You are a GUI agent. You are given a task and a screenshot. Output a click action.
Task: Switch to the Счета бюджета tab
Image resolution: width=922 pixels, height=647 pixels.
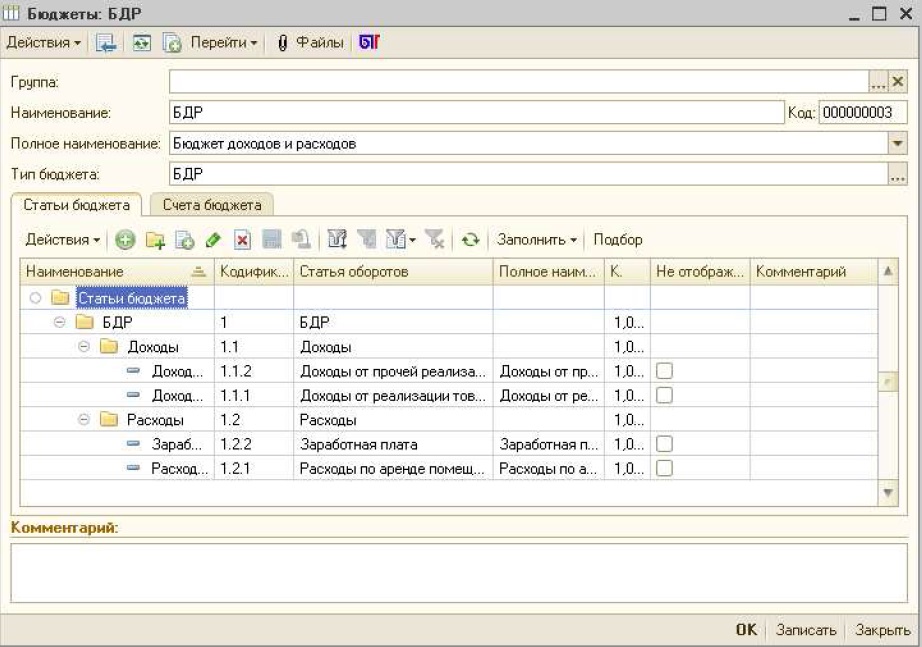point(212,205)
